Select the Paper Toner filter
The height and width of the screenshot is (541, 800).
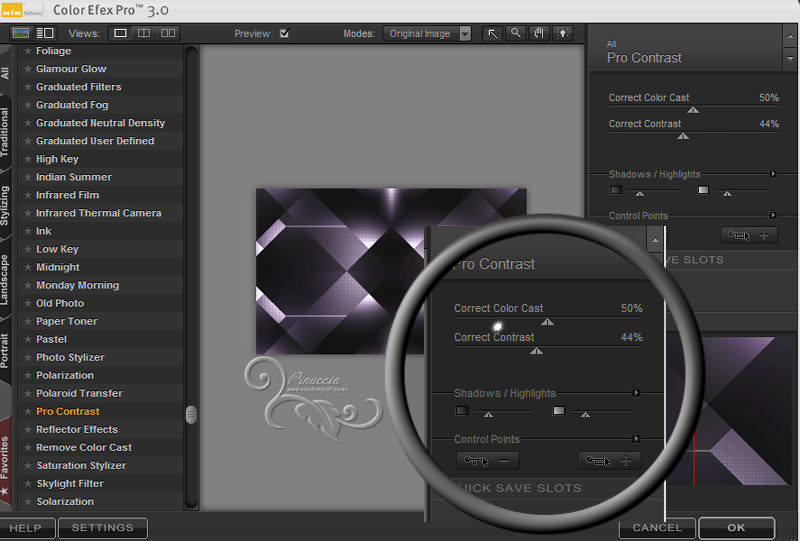[x=66, y=321]
